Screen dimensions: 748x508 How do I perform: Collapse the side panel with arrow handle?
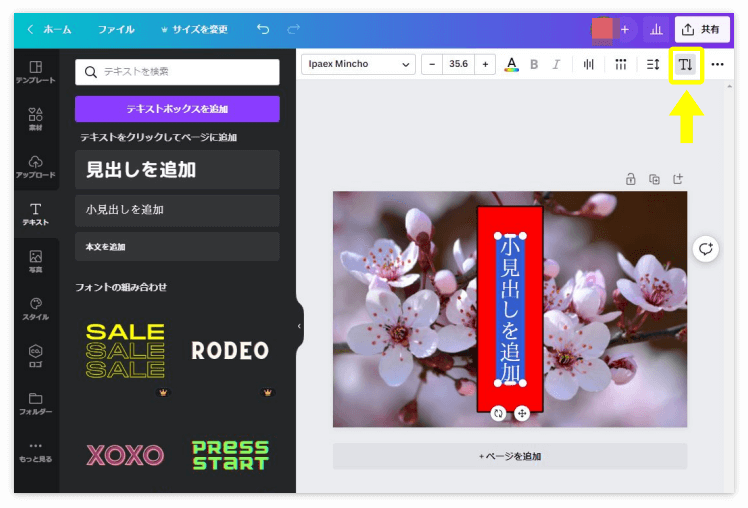(299, 326)
